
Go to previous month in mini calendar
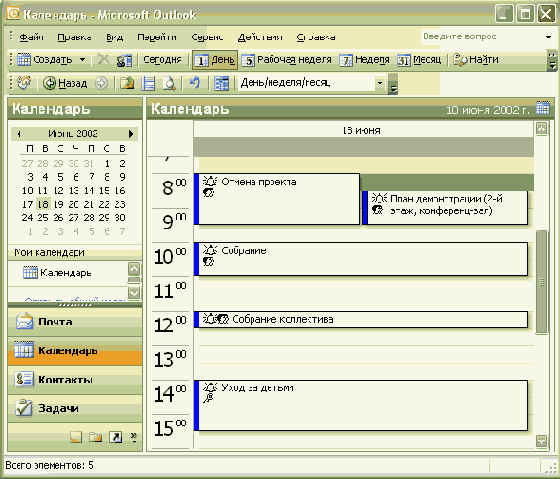[x=19, y=134]
